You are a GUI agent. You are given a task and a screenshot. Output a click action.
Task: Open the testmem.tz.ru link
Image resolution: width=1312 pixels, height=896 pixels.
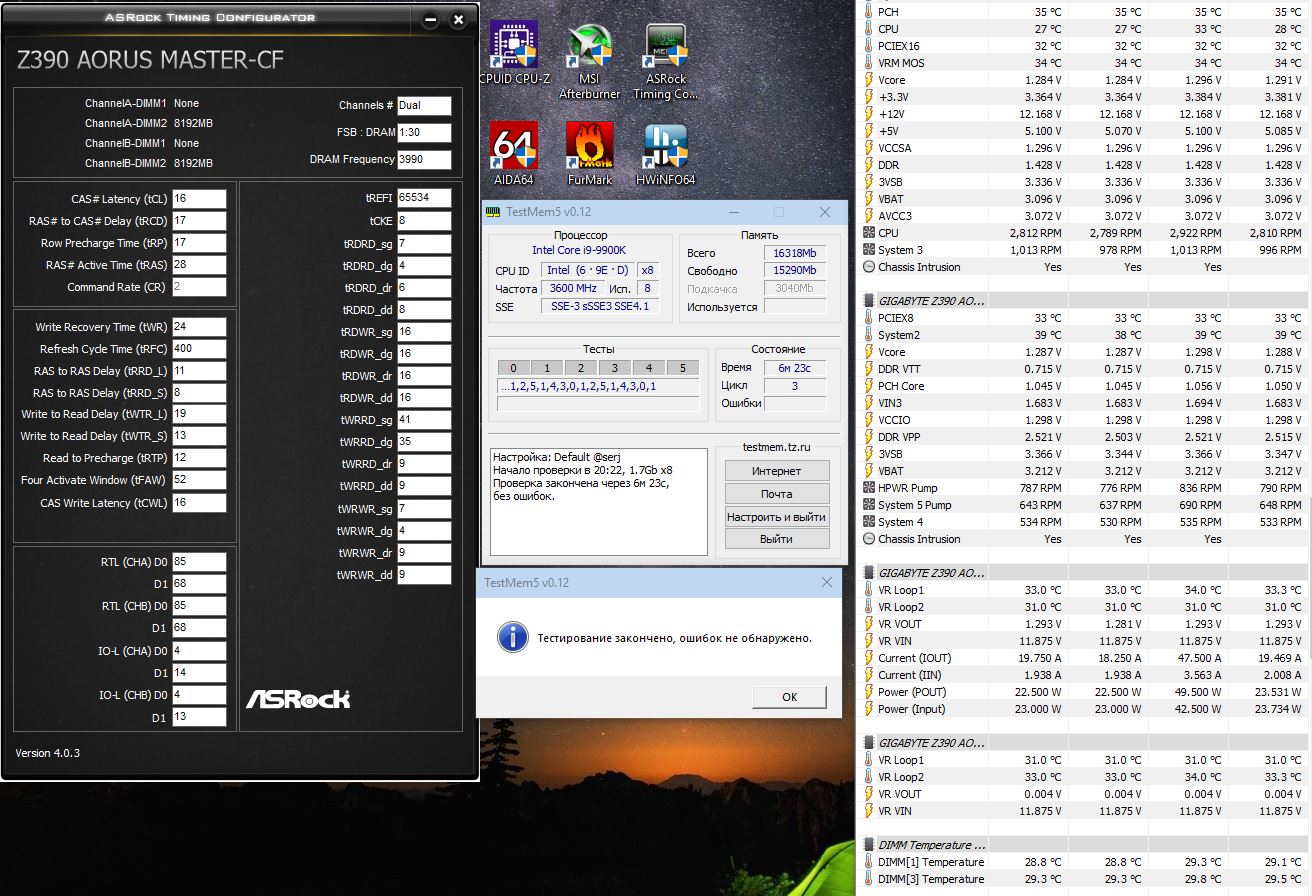click(777, 447)
